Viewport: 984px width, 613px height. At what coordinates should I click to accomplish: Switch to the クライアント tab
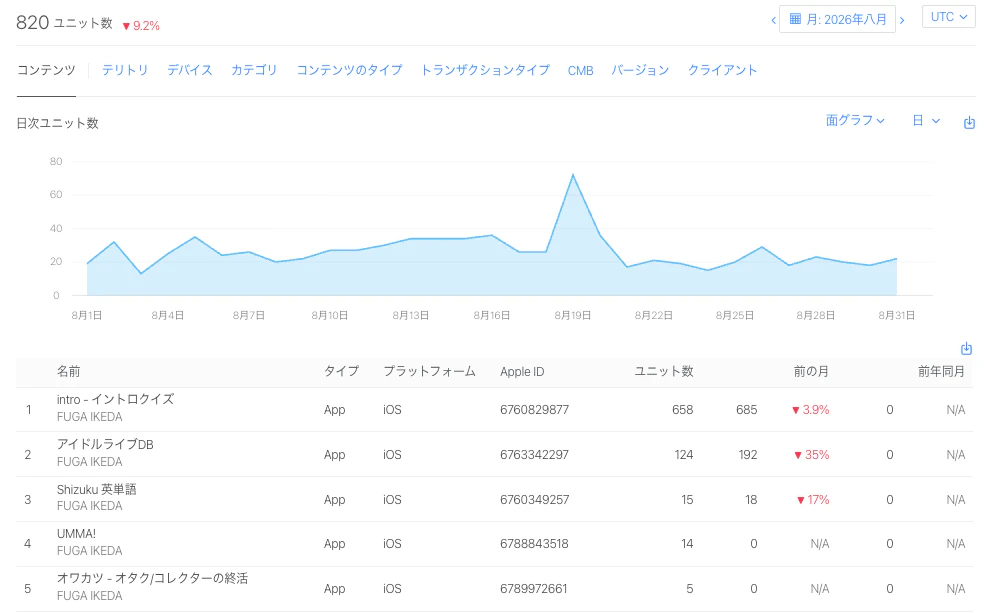(722, 70)
